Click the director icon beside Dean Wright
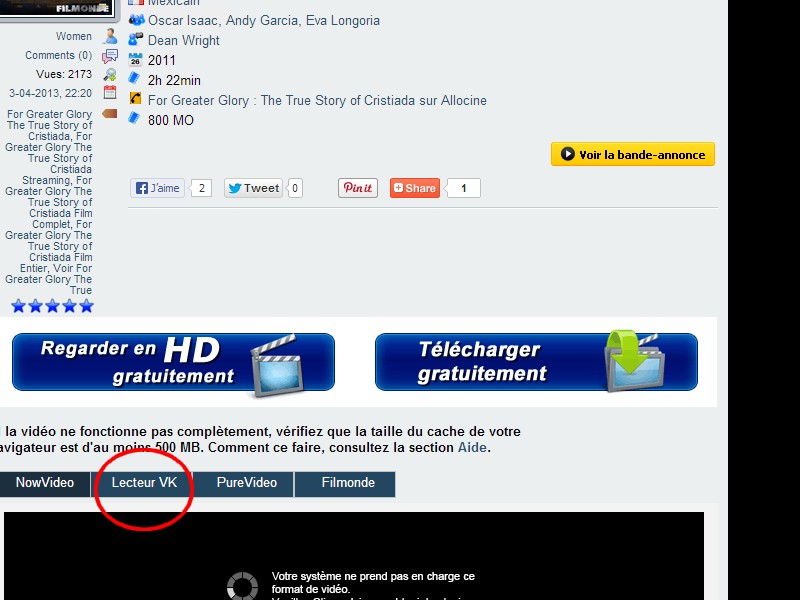The image size is (800, 600). (135, 39)
